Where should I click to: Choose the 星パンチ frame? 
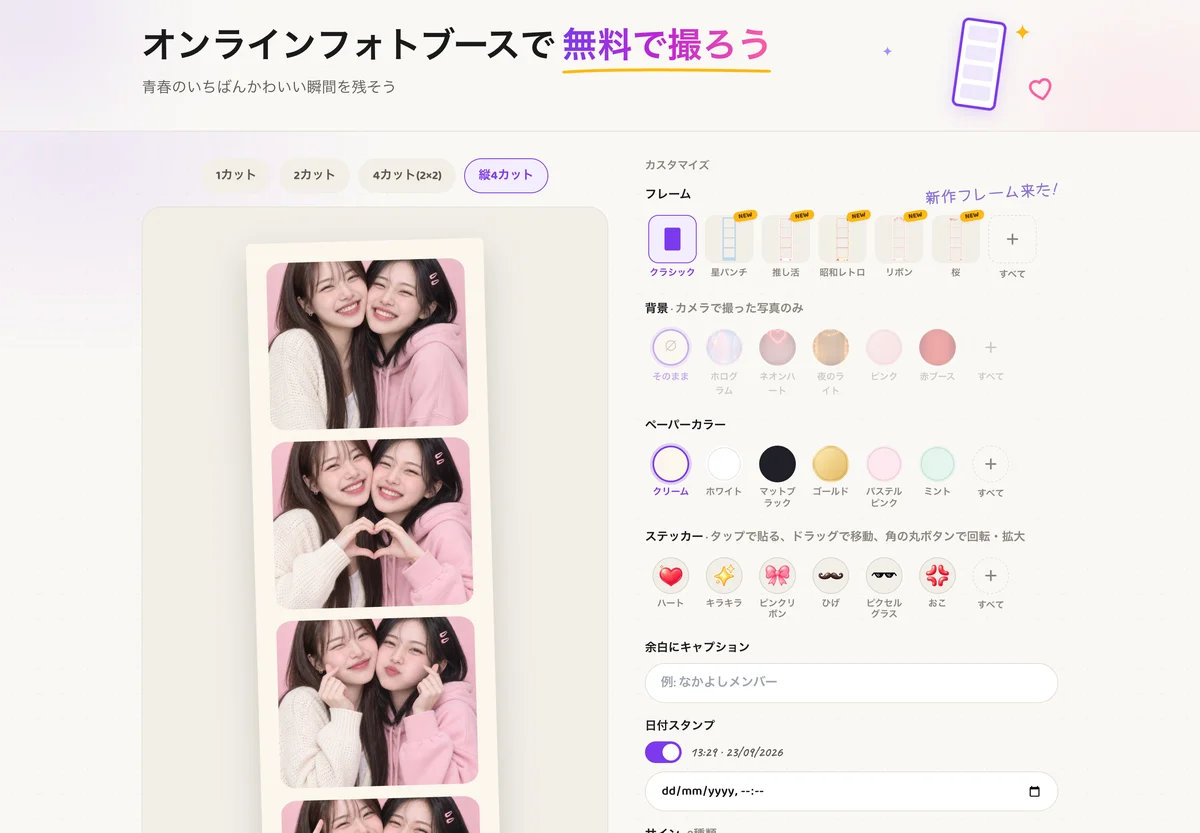click(x=729, y=239)
